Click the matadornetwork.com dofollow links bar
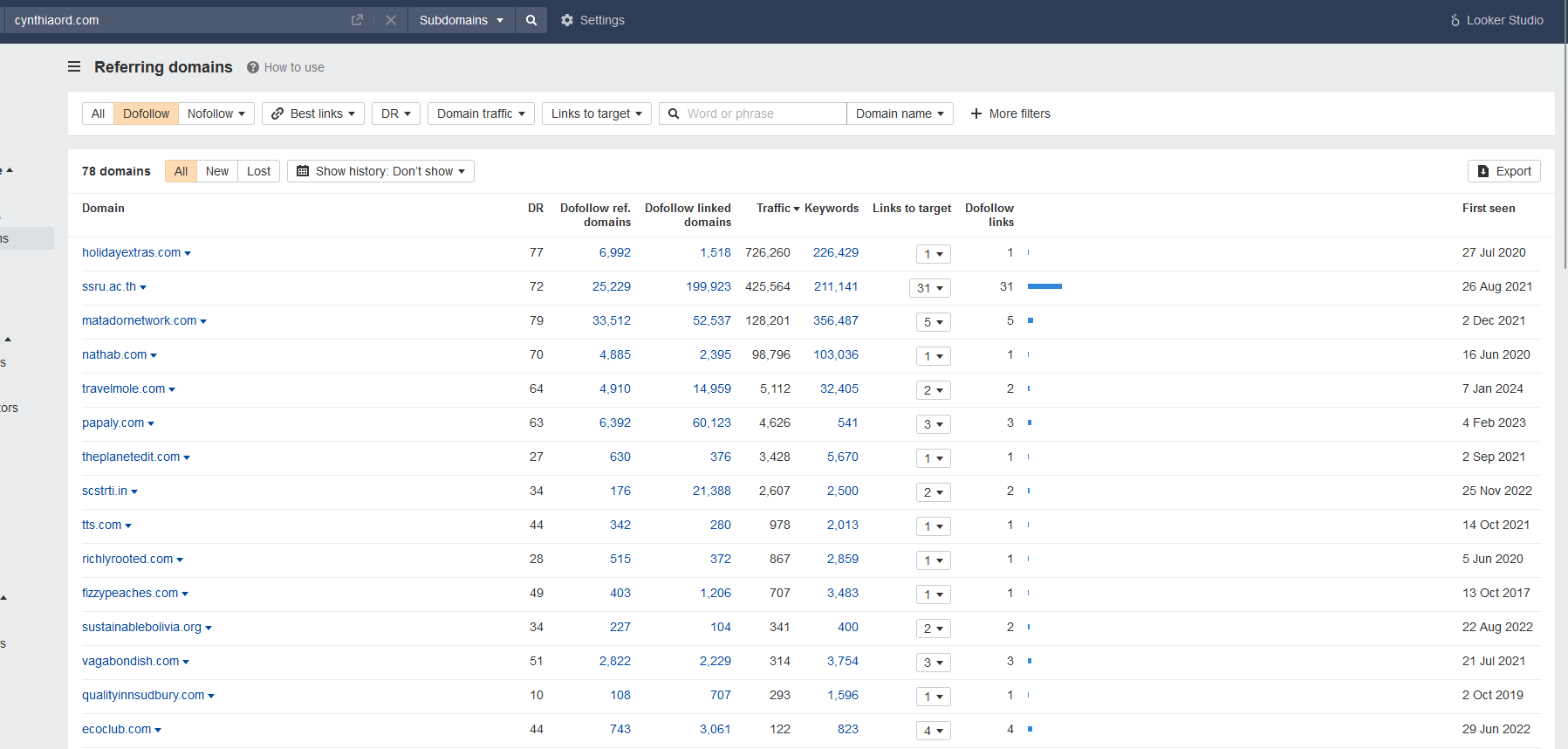Screen dimensions: 1568x749 tap(1030, 320)
